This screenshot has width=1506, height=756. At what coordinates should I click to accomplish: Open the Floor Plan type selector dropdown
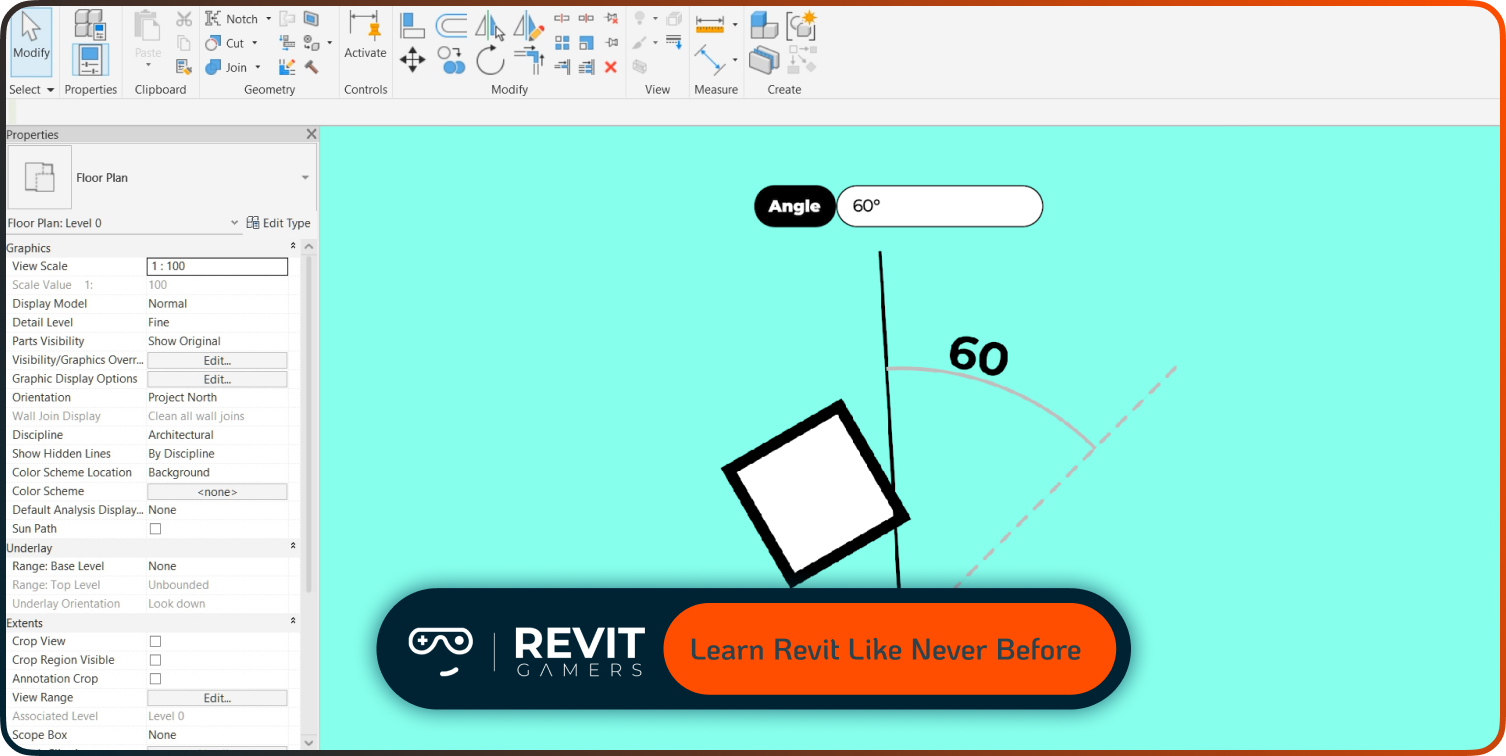(305, 177)
